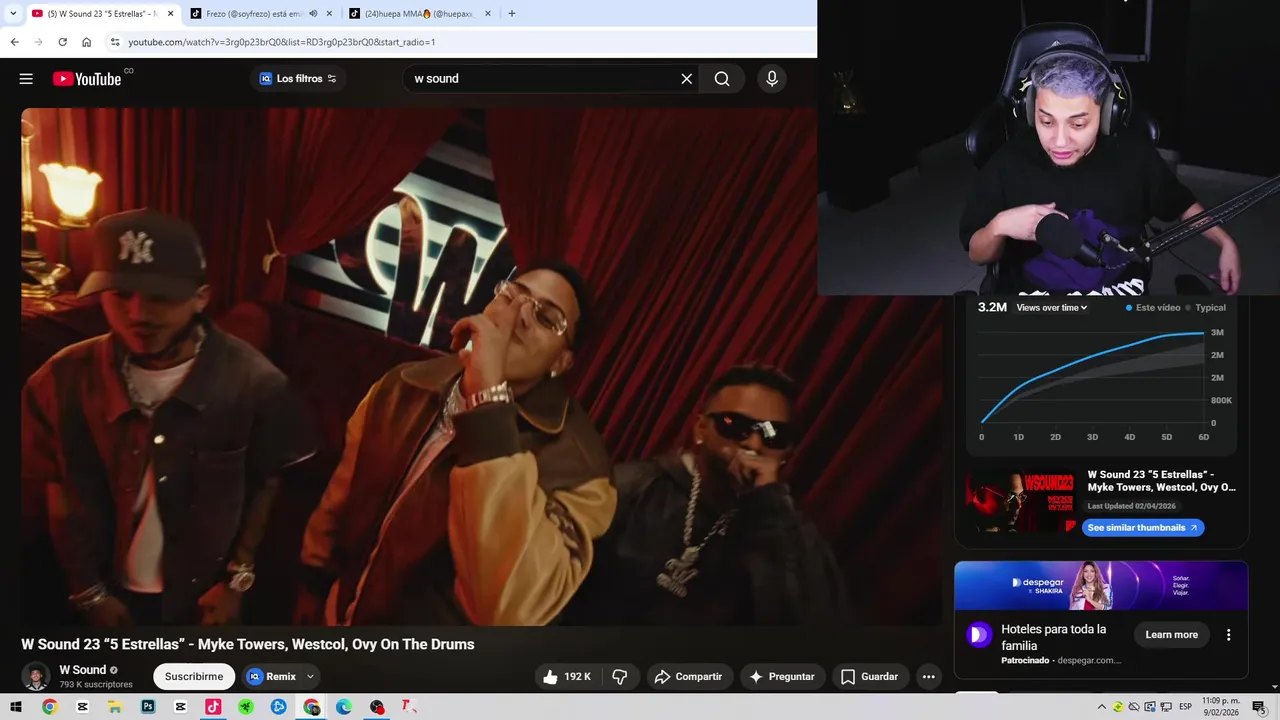The height and width of the screenshot is (720, 1280).
Task: Show hidden system tray icons chevron
Action: (1102, 707)
